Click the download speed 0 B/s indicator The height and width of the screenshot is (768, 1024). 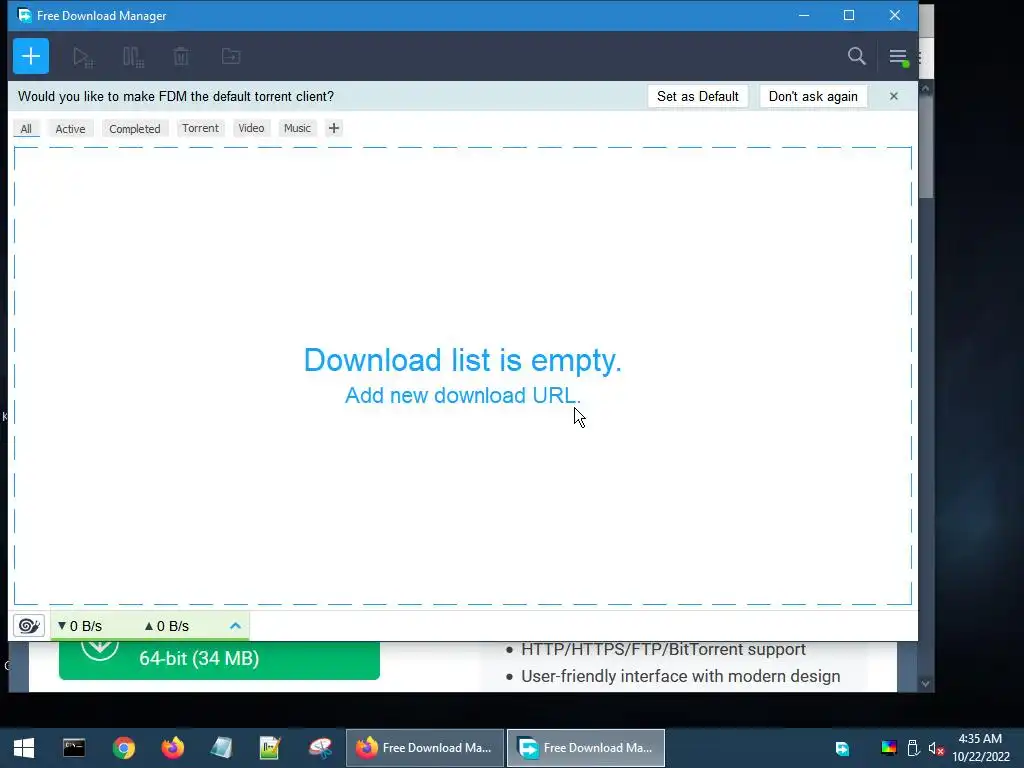[x=80, y=626]
